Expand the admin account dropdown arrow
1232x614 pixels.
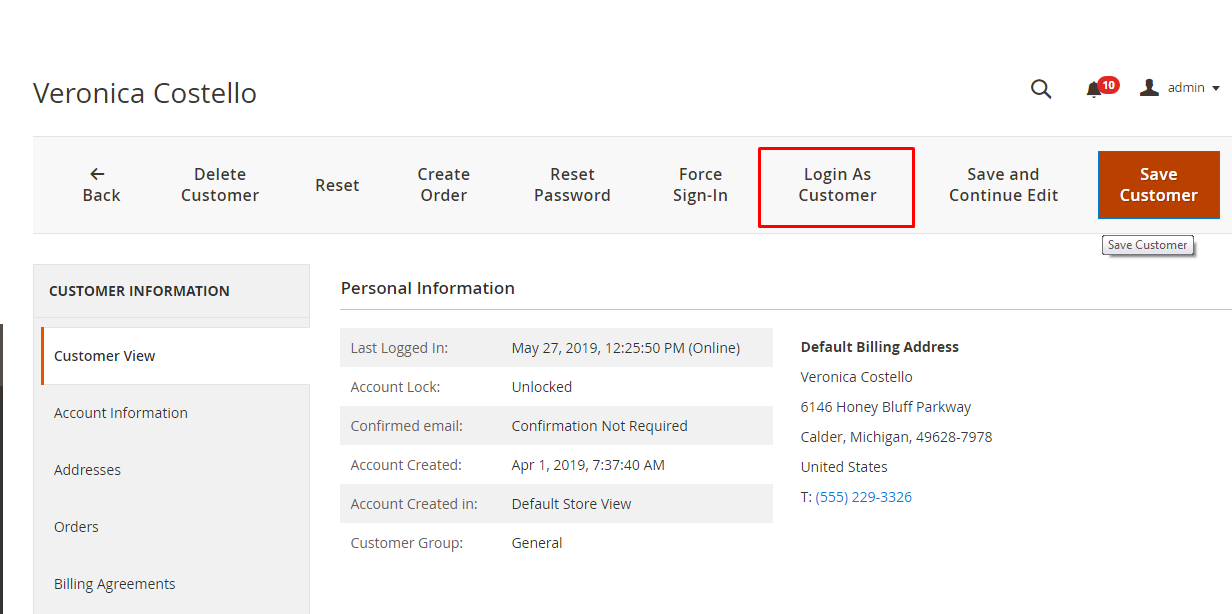pos(1215,88)
